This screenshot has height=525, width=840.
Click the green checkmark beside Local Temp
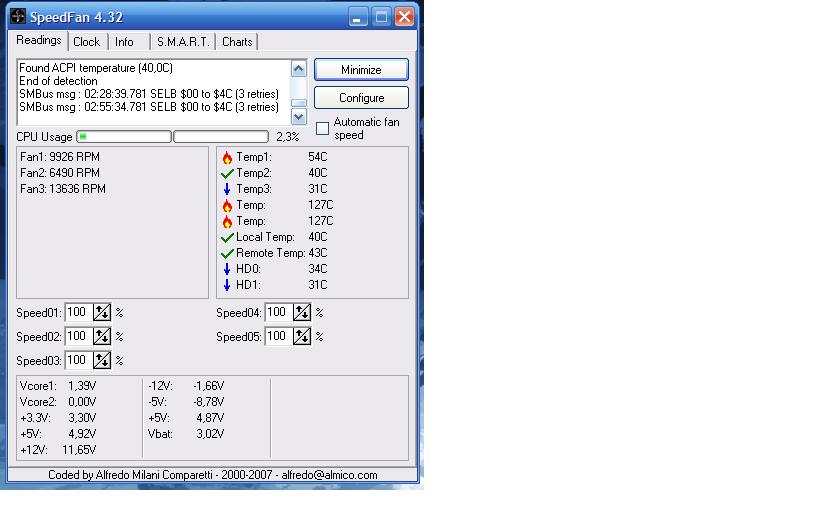[227, 237]
